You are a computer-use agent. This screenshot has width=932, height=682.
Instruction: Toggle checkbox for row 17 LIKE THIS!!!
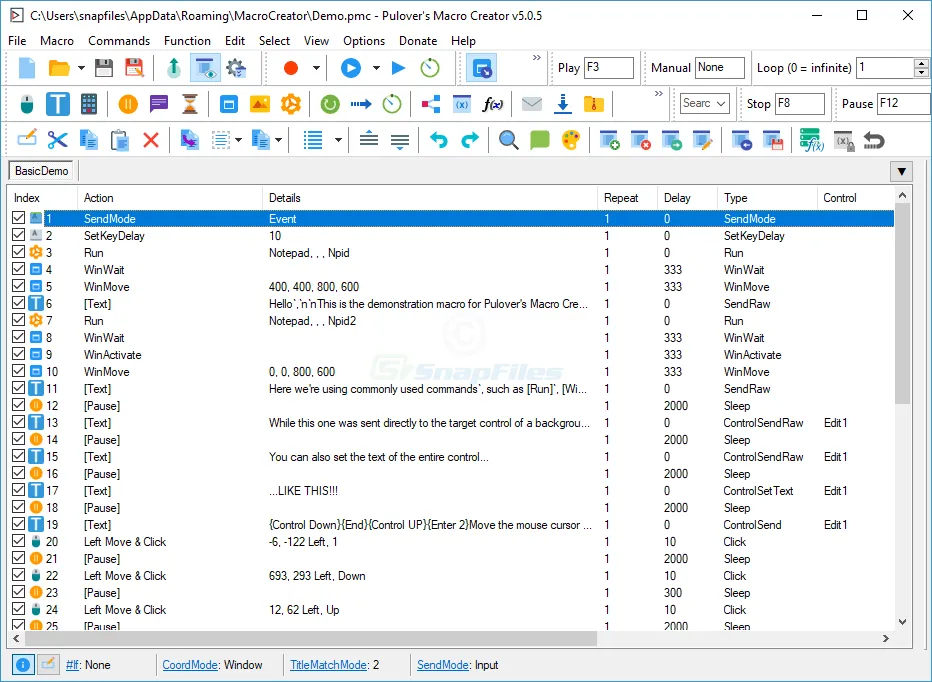[18, 490]
